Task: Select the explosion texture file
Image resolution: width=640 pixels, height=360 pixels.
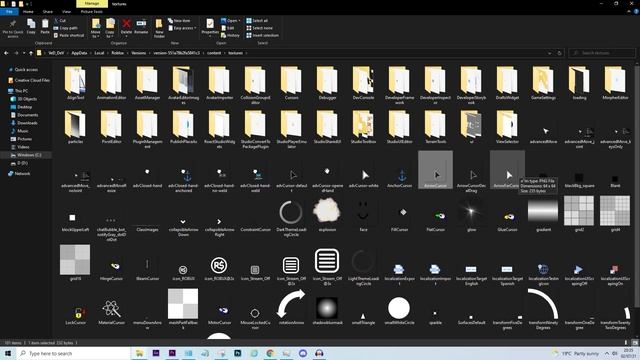Action: tap(327, 214)
